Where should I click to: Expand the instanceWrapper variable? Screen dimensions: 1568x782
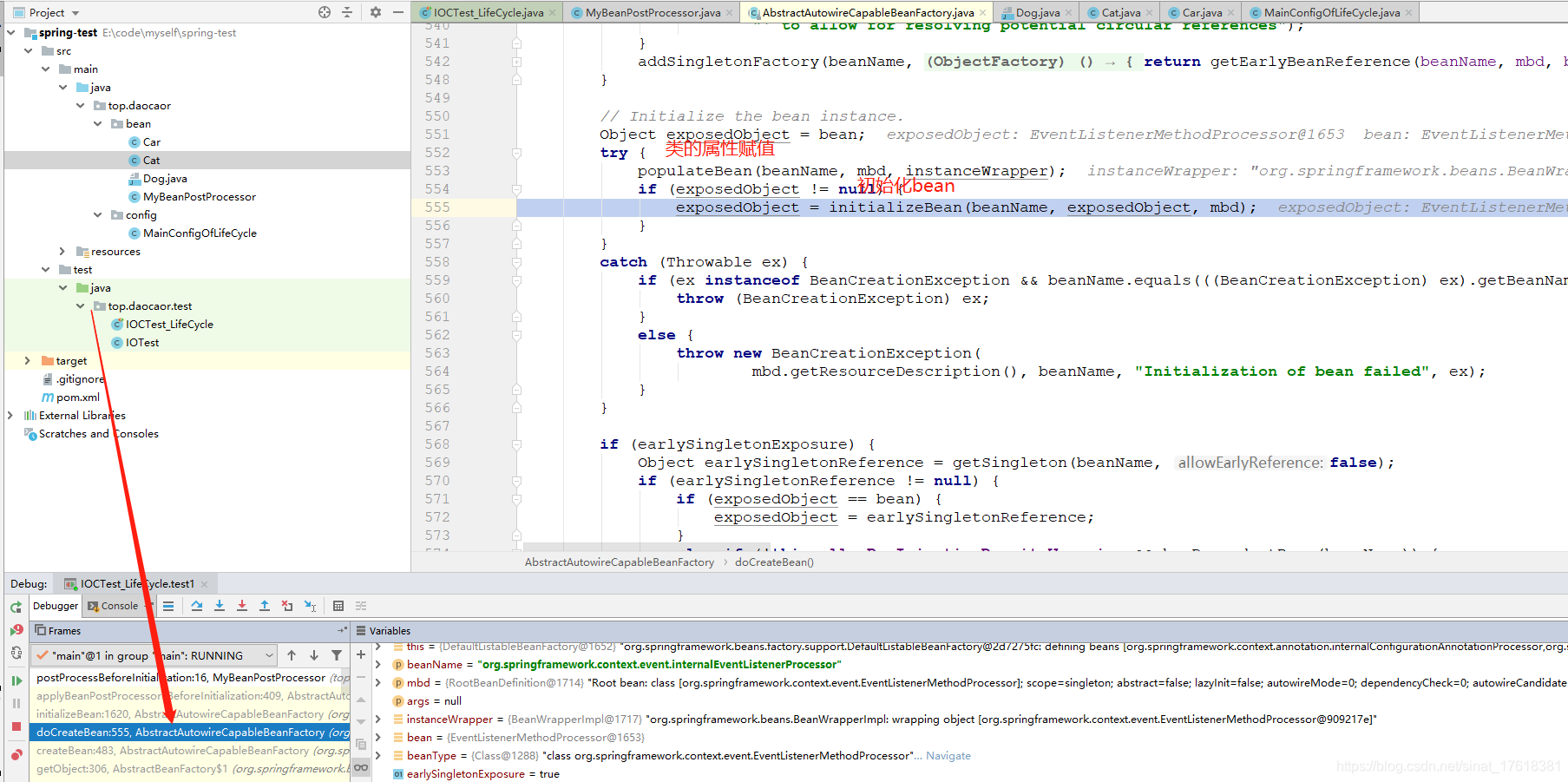pyautogui.click(x=378, y=720)
